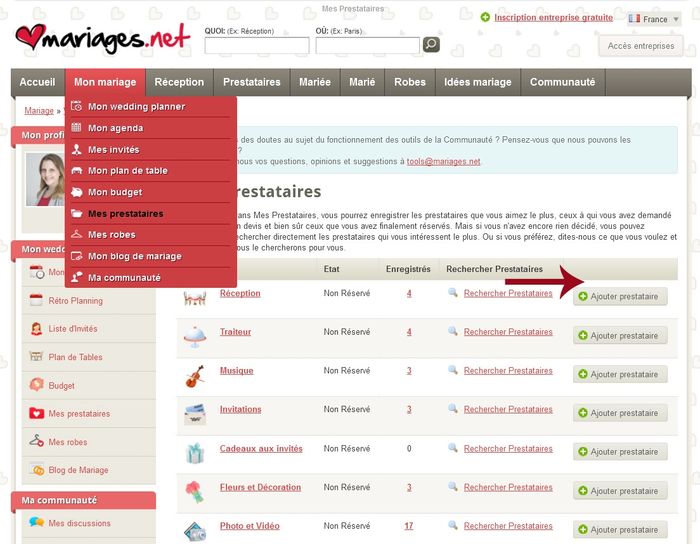Open the Communauté navigation tab
This screenshot has width=700, height=544.
click(x=562, y=82)
